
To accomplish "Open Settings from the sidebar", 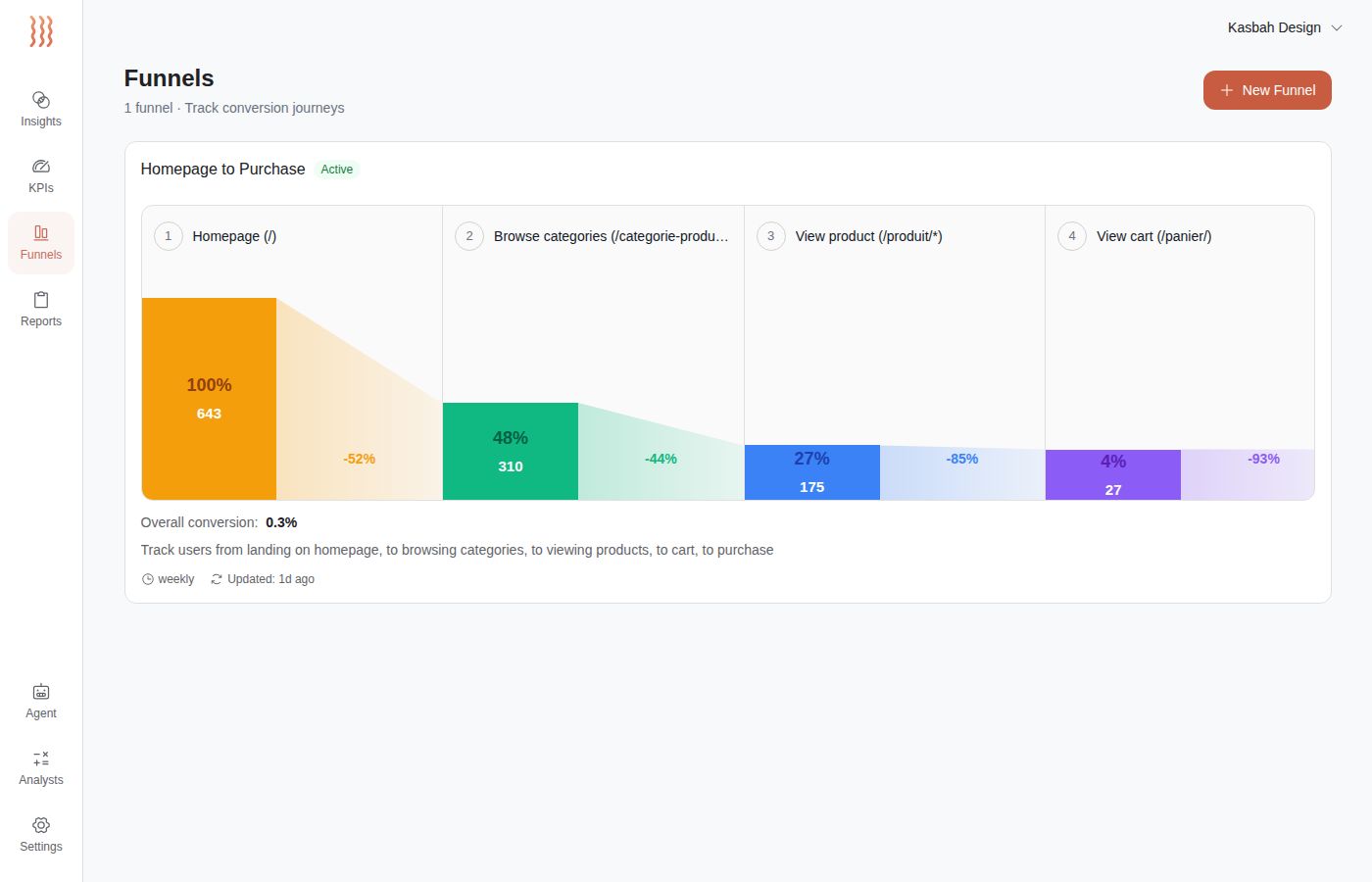I will 40,833.
